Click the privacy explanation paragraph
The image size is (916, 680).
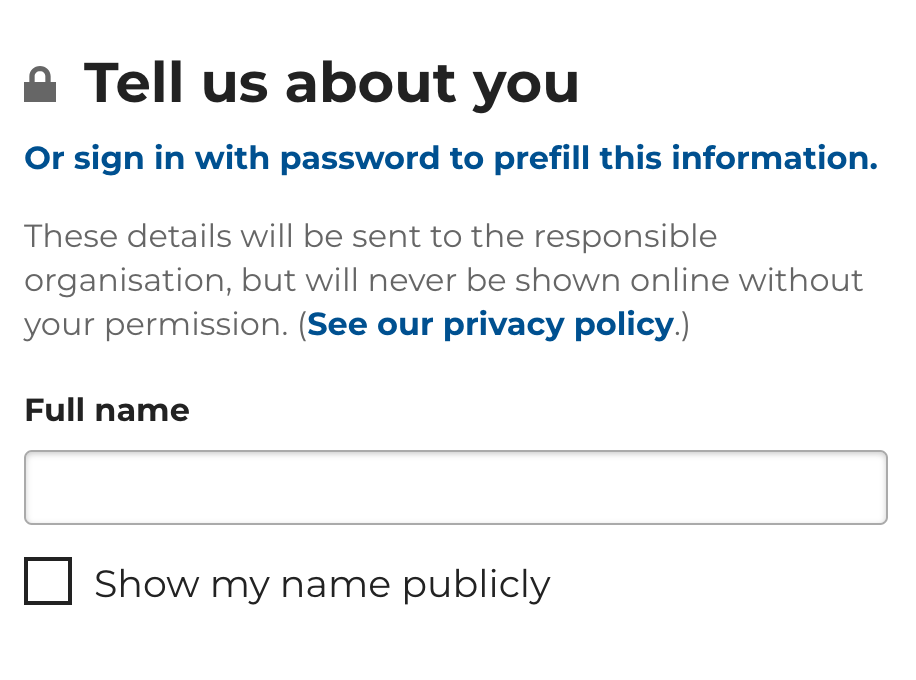(444, 280)
